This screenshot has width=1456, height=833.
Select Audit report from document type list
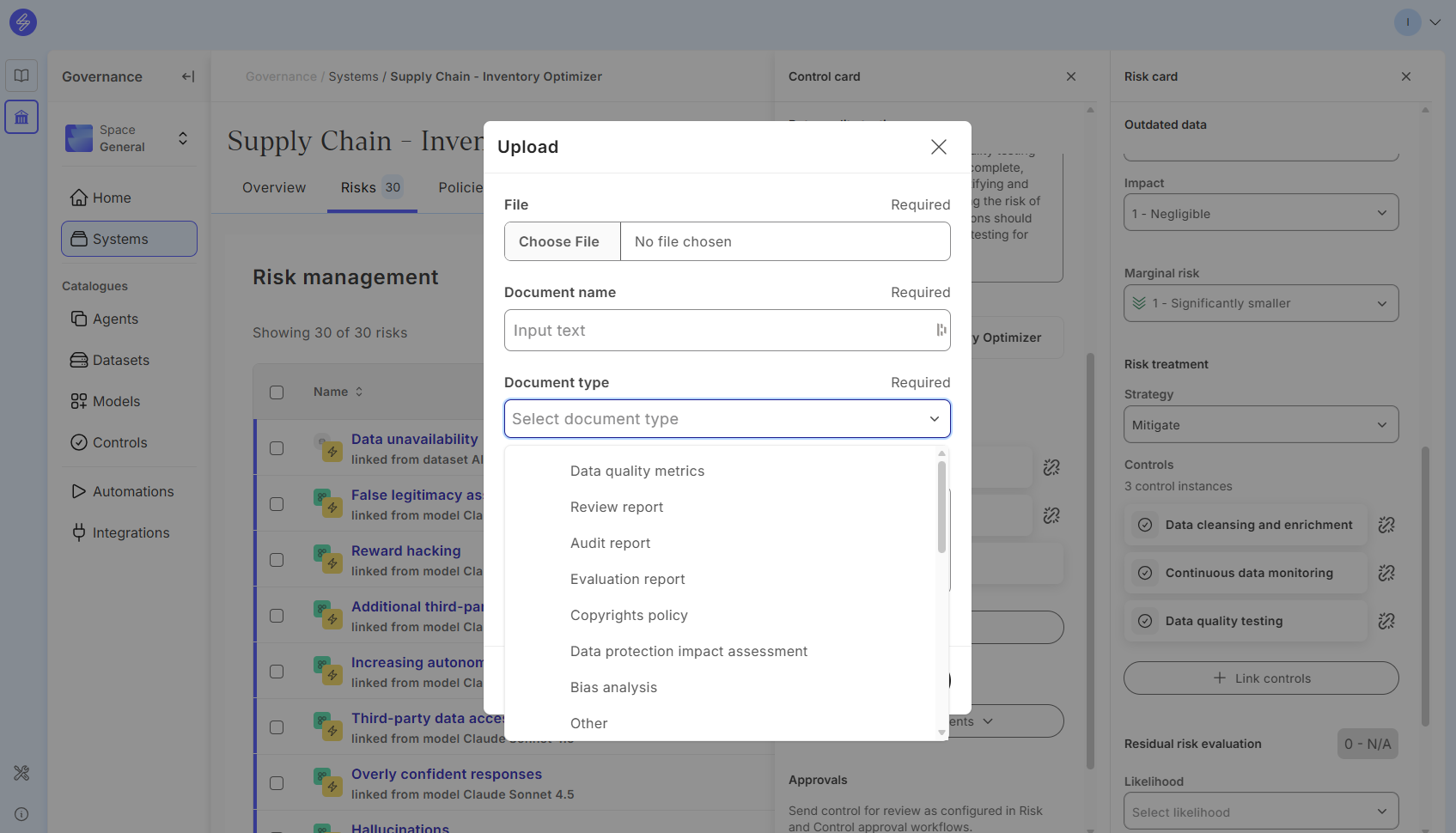610,544
